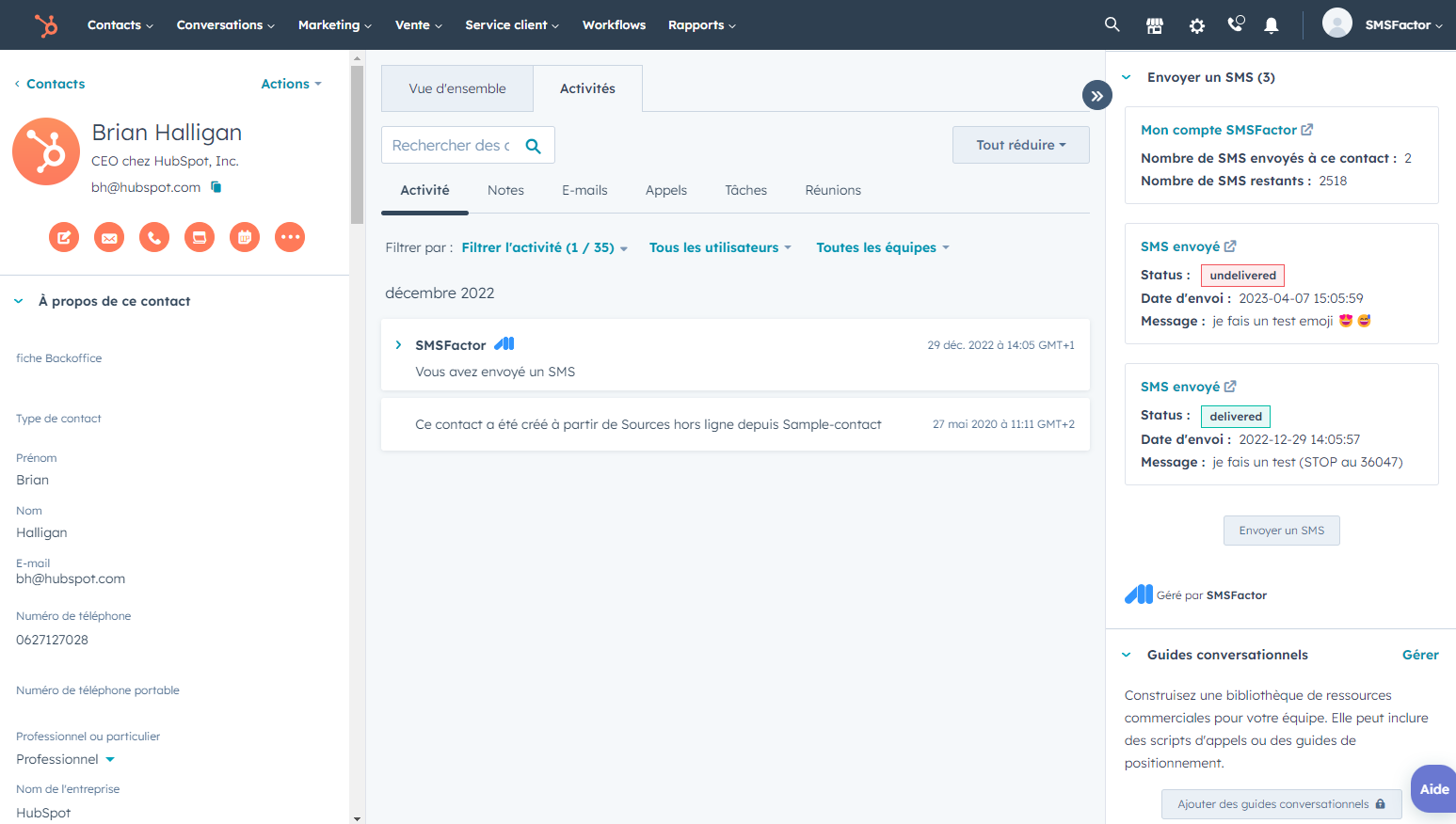1456x824 pixels.
Task: Click the Envoyer un SMS button
Action: (1281, 531)
